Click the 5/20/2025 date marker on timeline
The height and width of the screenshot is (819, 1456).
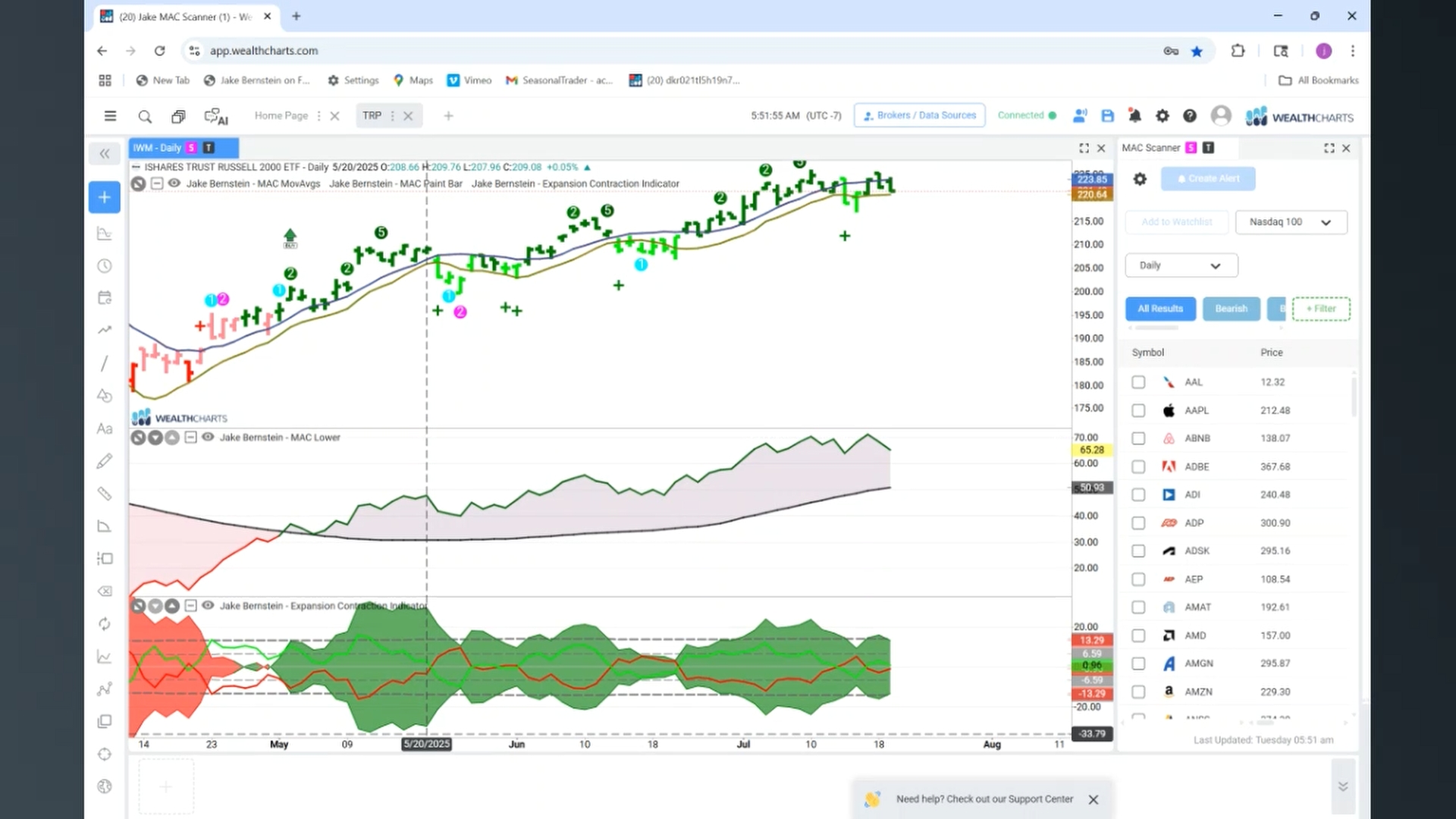click(x=426, y=744)
